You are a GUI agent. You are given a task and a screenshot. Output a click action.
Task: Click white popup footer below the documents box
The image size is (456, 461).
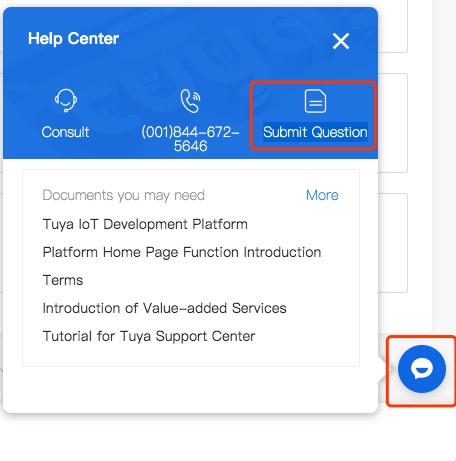(x=191, y=389)
